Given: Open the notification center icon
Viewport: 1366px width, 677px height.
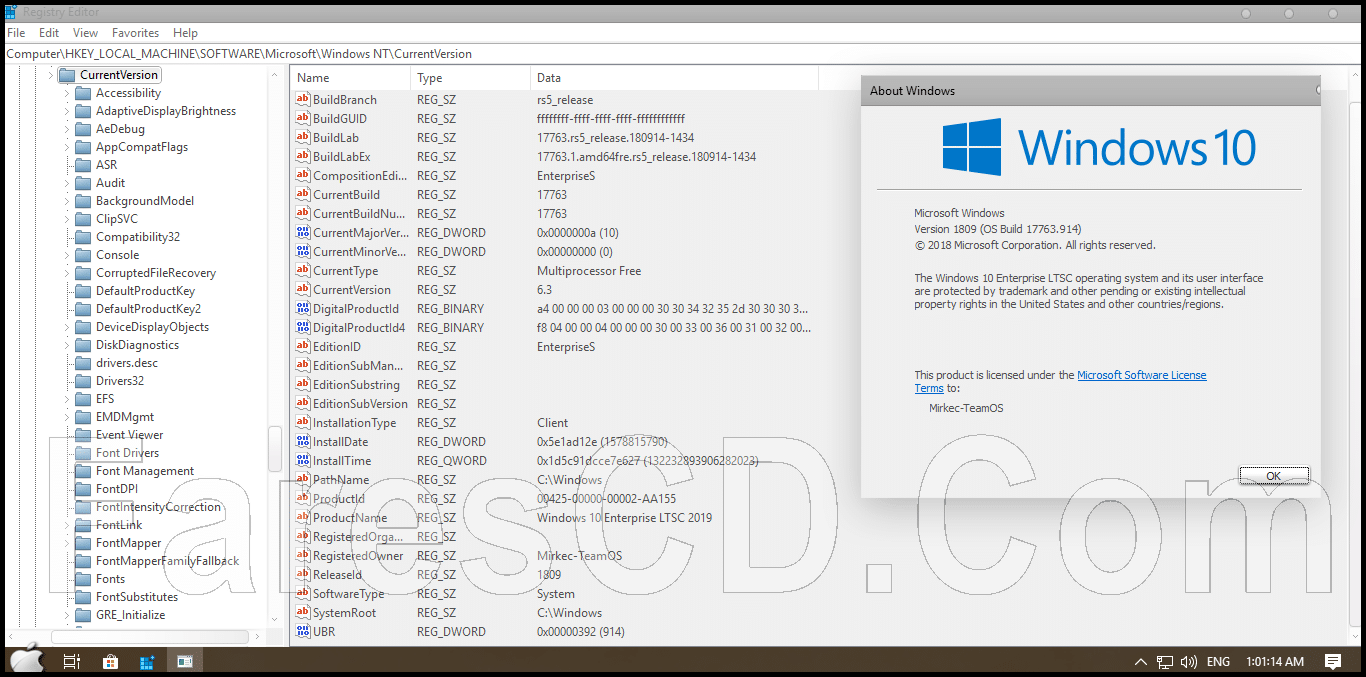Looking at the screenshot, I should point(1333,662).
